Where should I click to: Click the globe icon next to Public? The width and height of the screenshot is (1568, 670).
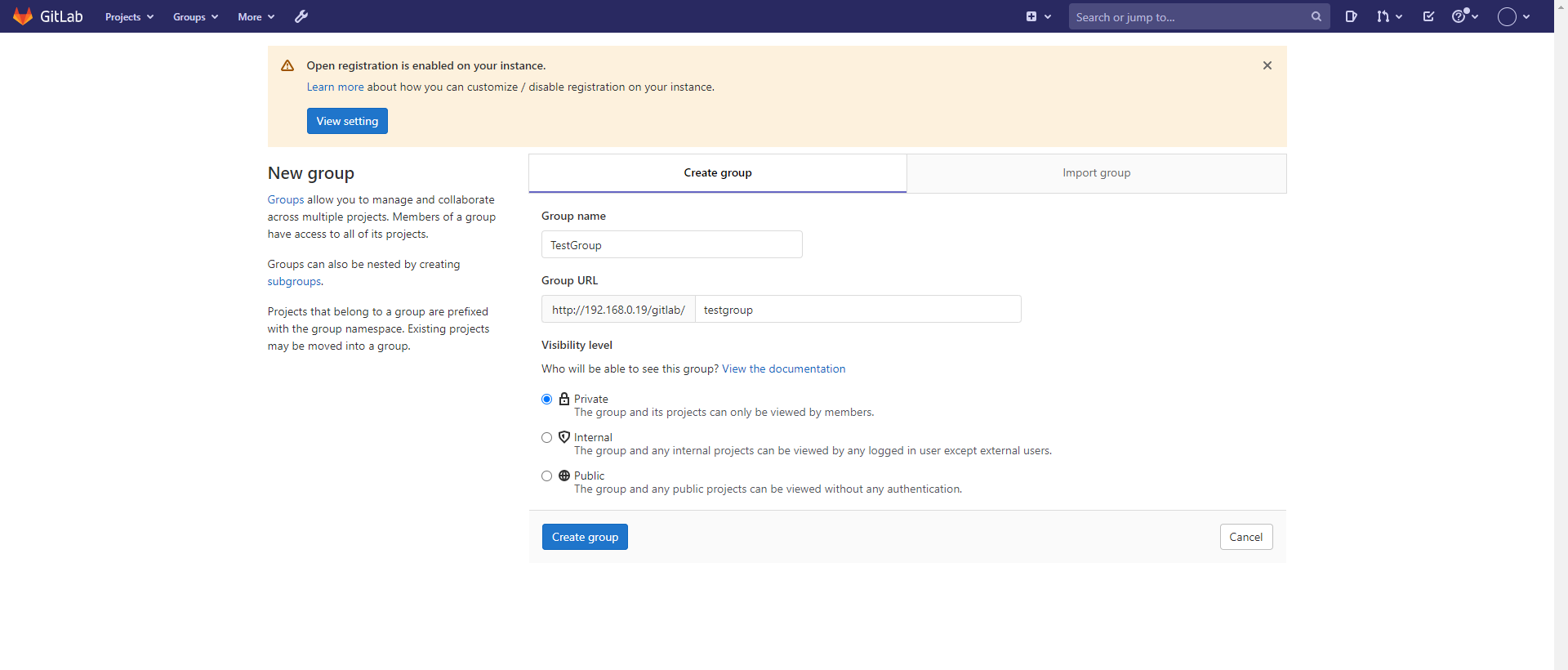[564, 476]
